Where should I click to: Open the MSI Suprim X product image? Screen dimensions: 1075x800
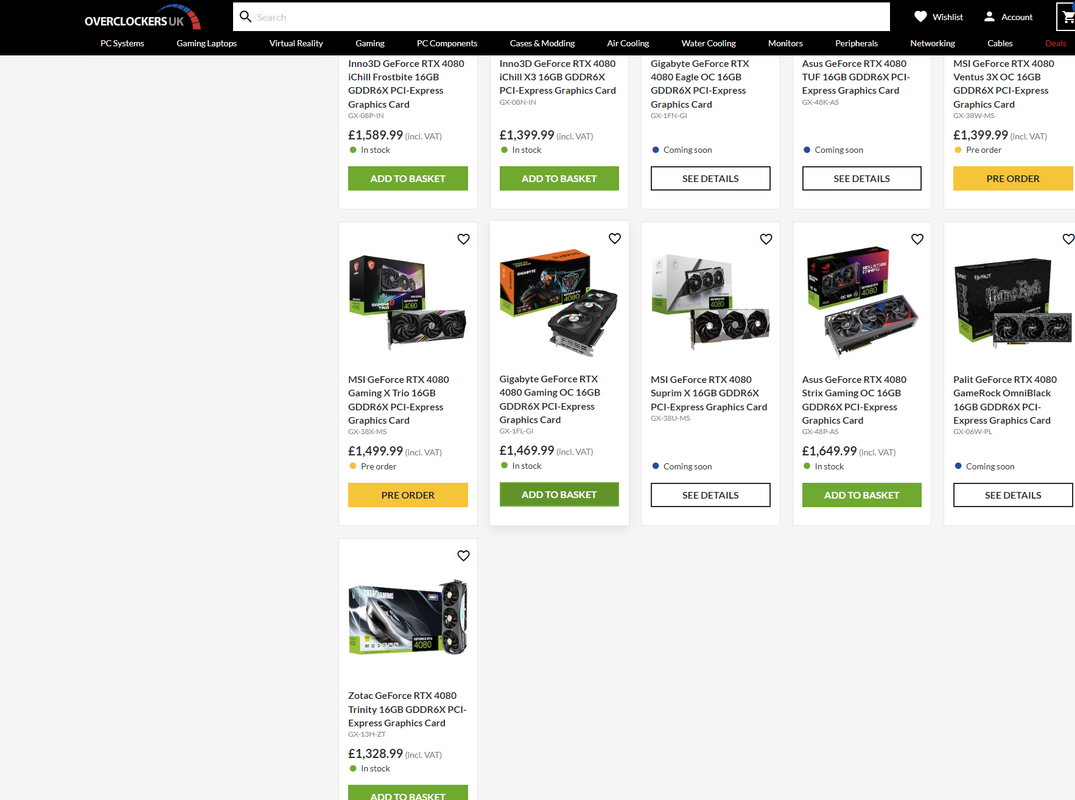tap(710, 302)
